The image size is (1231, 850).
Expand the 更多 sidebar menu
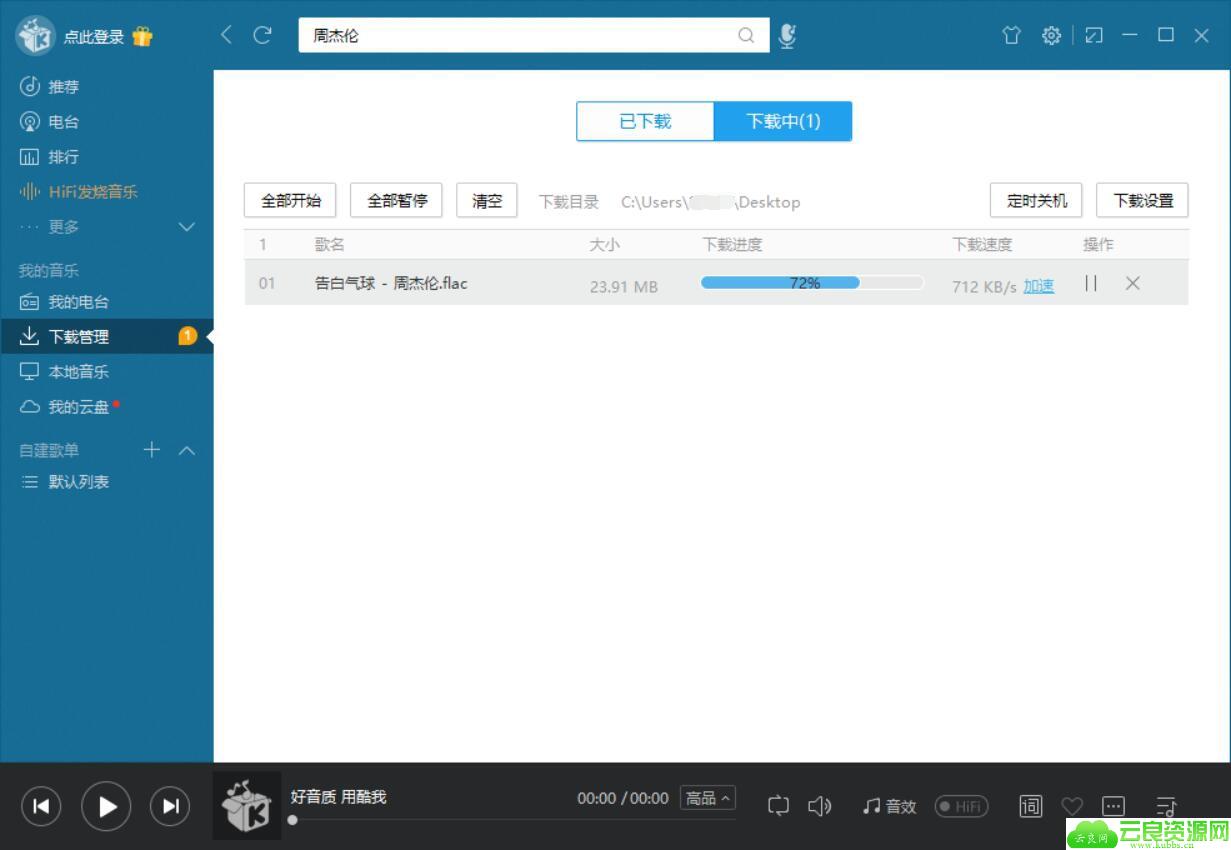187,227
